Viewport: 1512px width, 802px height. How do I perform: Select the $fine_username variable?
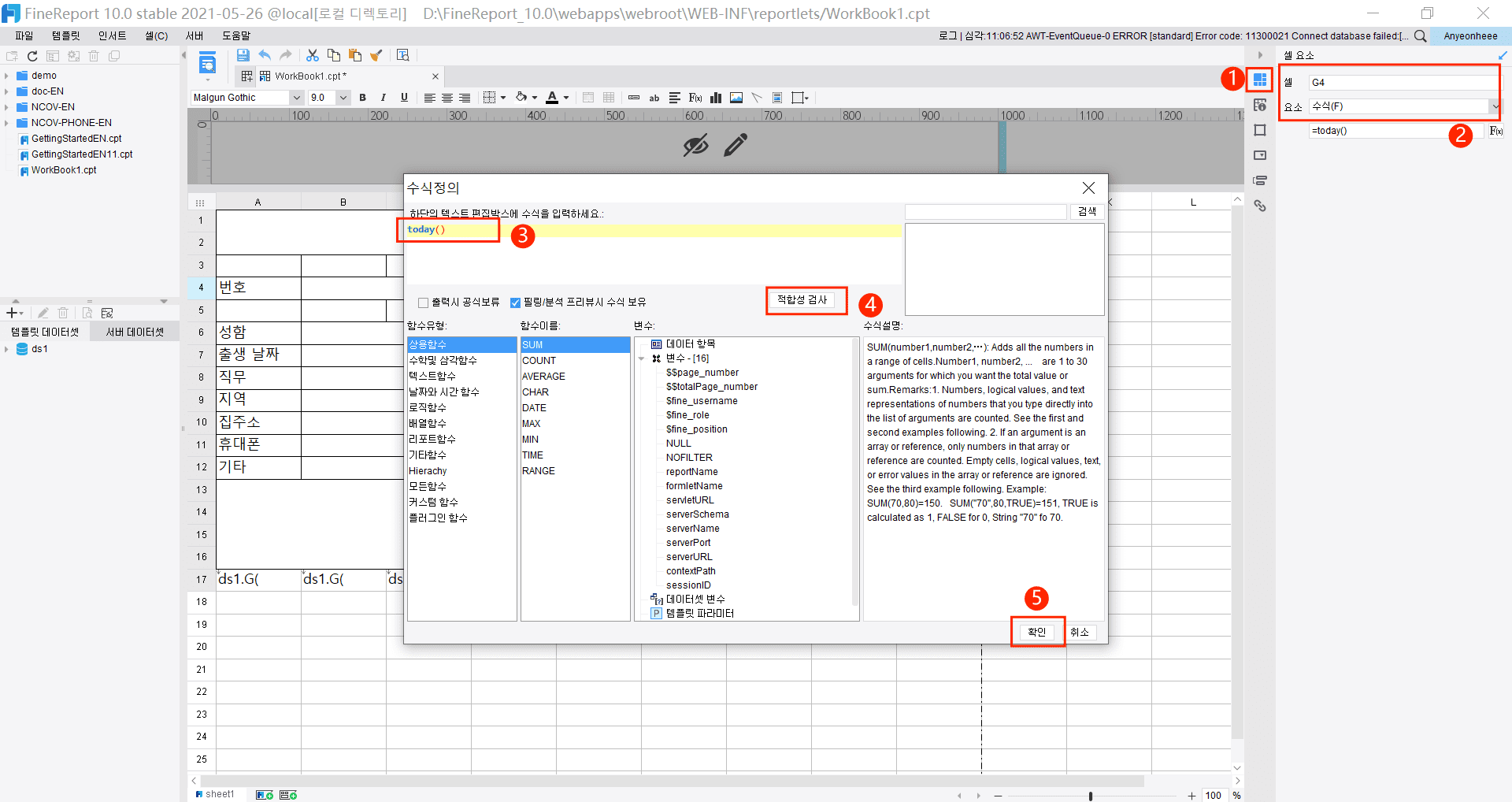click(702, 401)
